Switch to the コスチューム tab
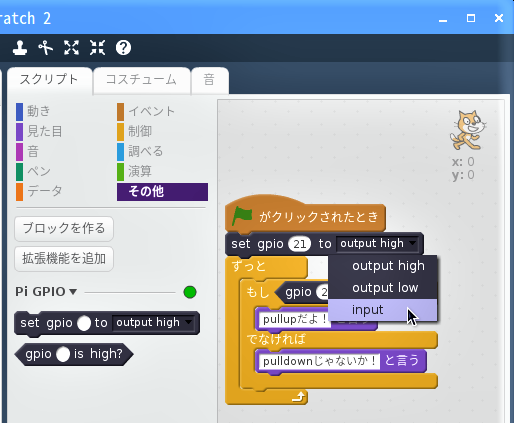The height and width of the screenshot is (423, 514). point(141,80)
